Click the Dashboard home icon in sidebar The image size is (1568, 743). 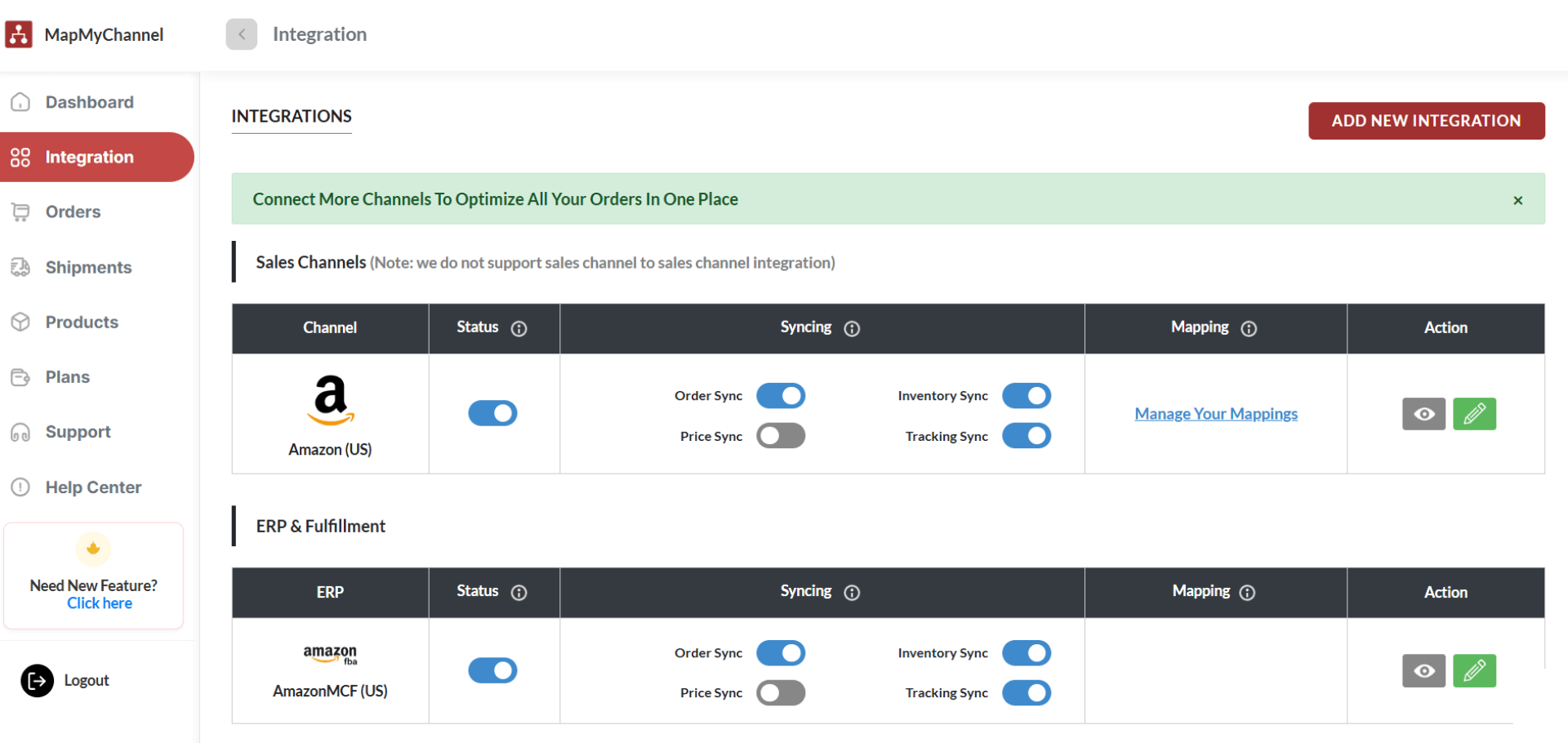[x=20, y=102]
